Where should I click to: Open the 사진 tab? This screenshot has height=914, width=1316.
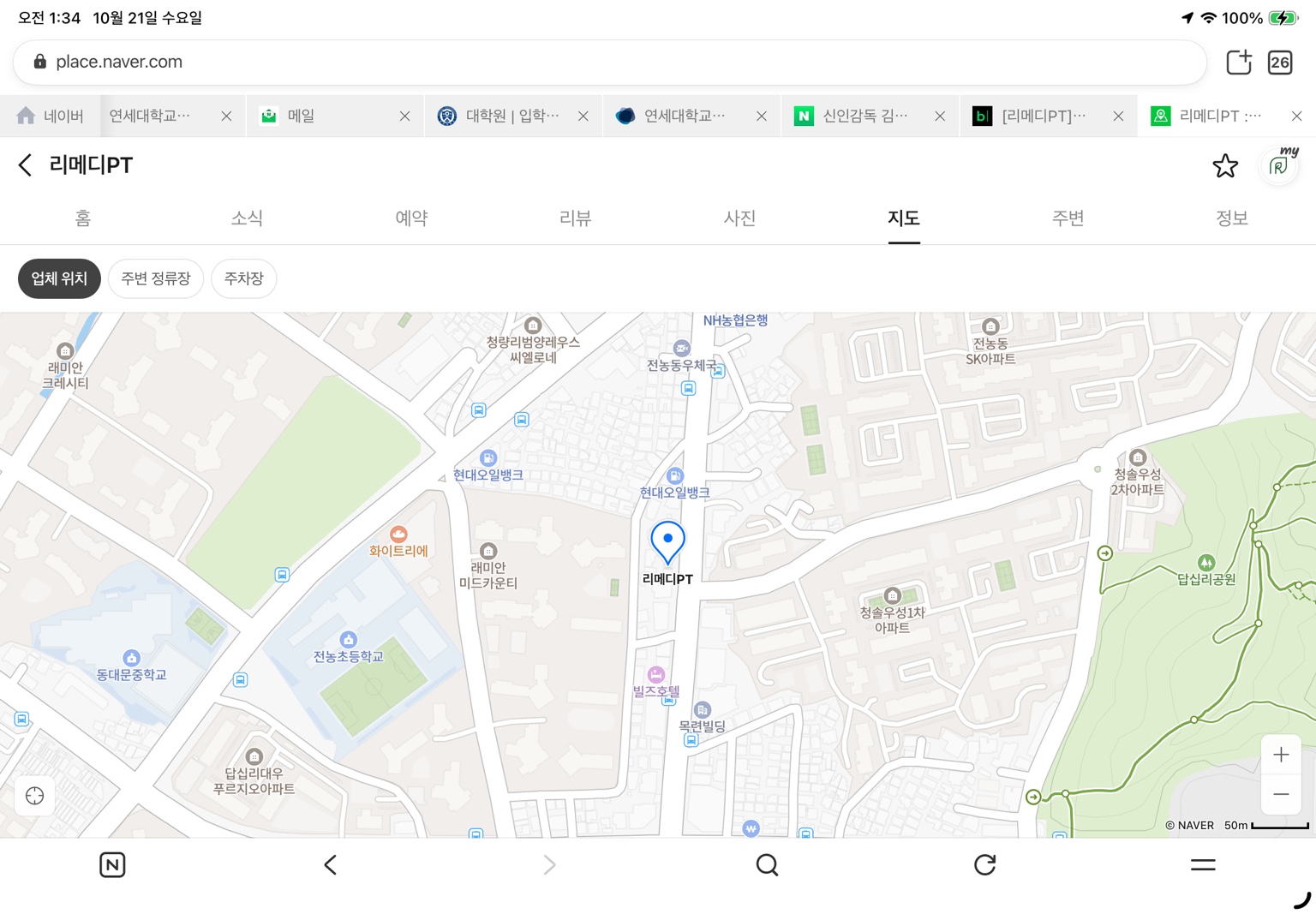click(x=740, y=218)
